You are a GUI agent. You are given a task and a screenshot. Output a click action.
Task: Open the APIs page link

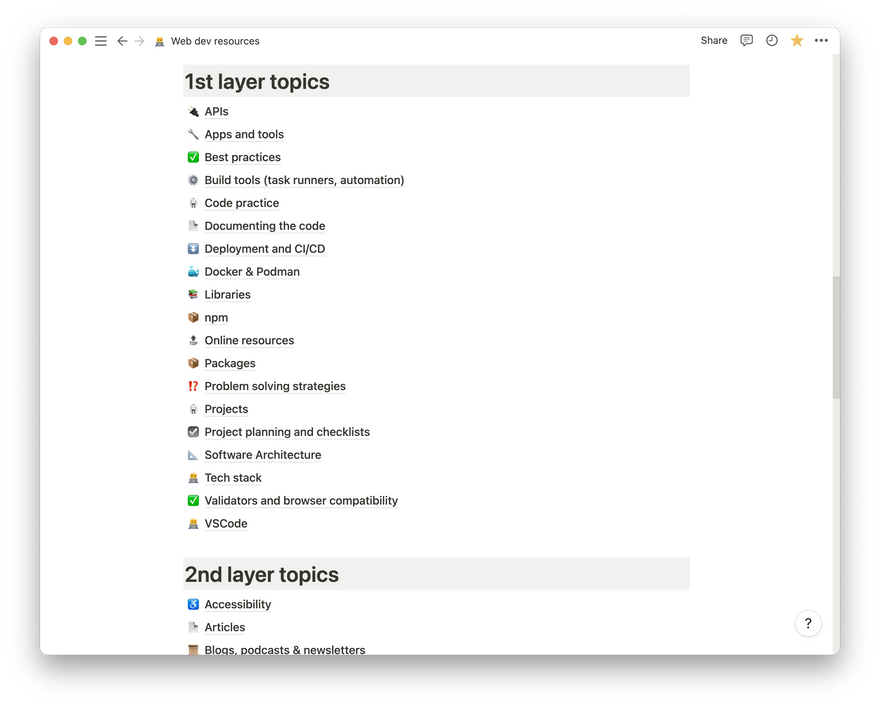(x=216, y=112)
